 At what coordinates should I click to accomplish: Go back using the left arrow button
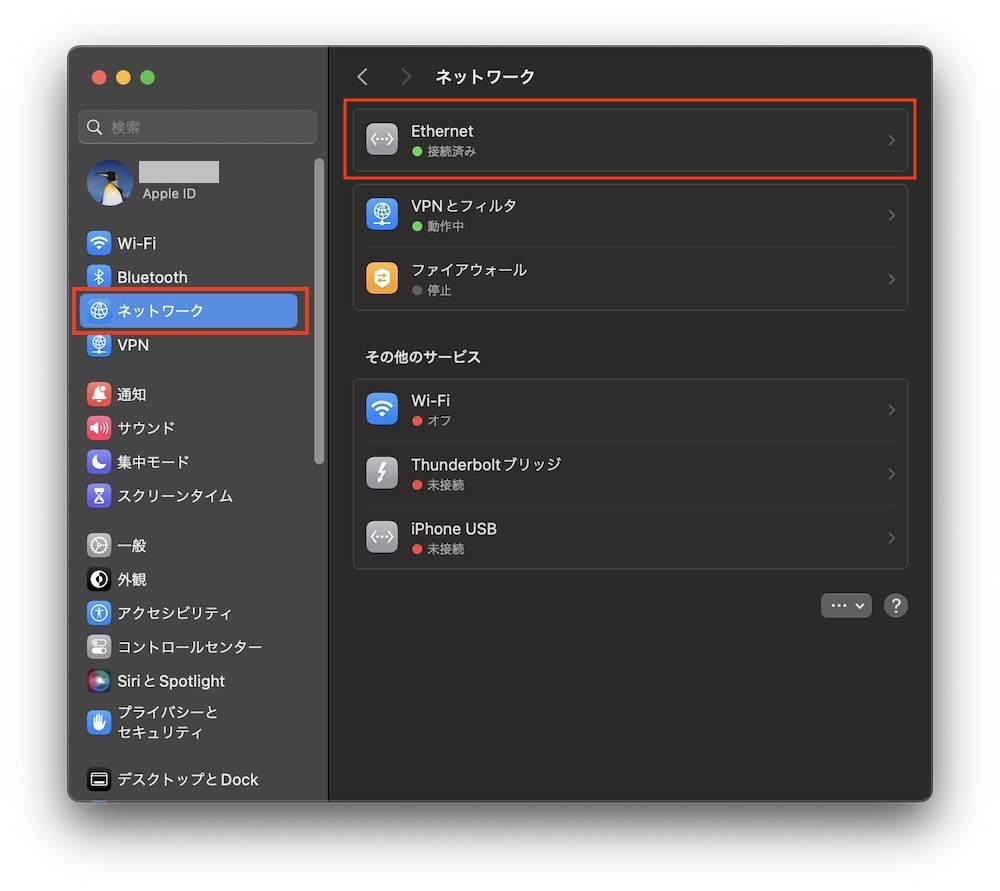click(x=363, y=77)
